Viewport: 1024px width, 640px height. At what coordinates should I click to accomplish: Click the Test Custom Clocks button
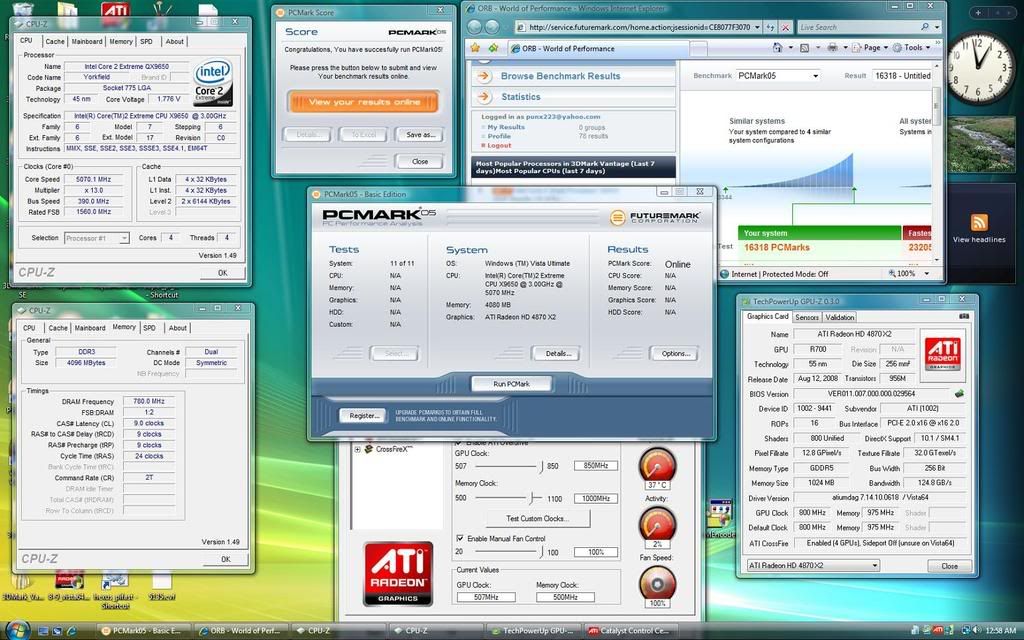tap(537, 519)
